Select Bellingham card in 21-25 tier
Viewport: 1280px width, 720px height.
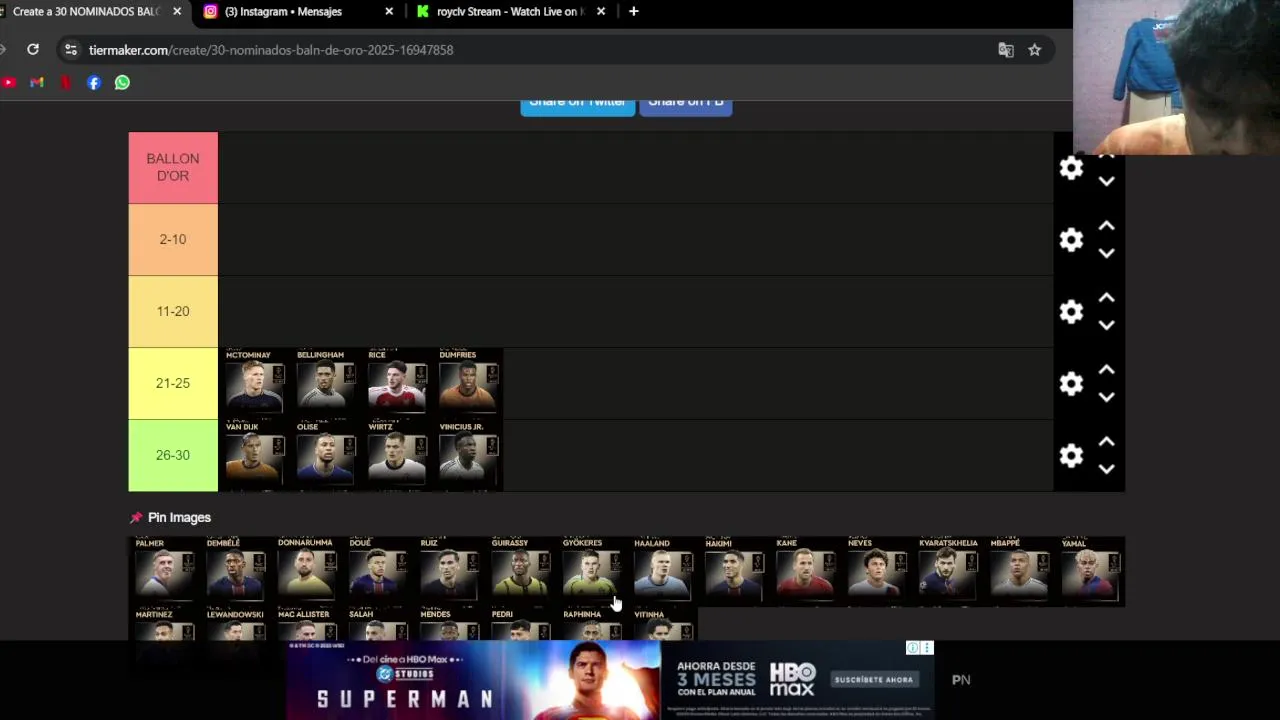point(325,384)
